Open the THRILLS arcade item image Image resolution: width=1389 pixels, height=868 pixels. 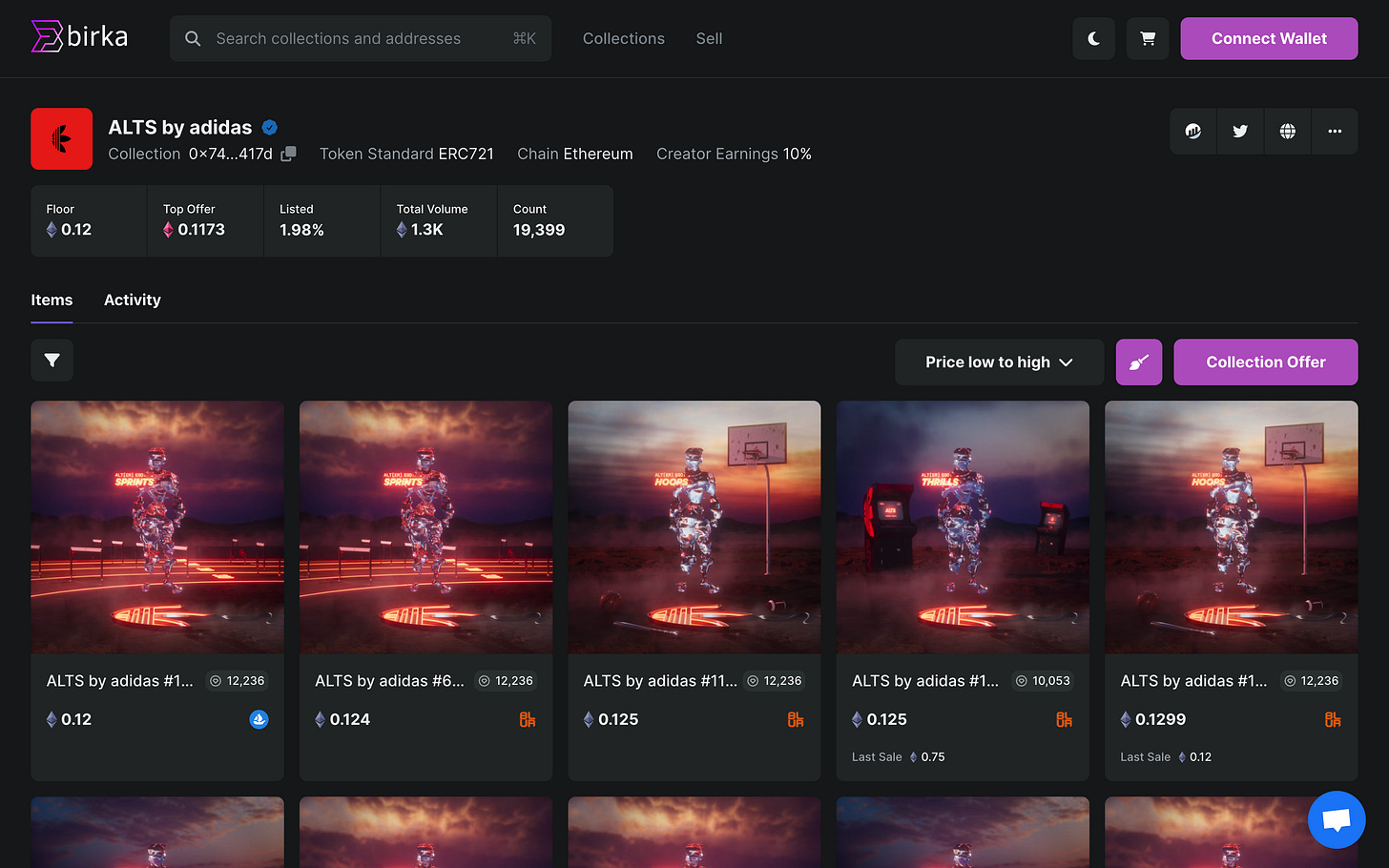click(x=963, y=527)
